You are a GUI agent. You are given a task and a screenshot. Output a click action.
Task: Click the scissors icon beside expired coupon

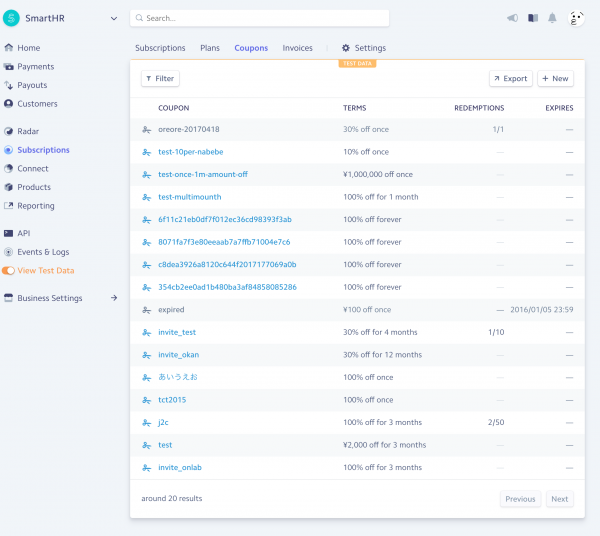pos(147,310)
